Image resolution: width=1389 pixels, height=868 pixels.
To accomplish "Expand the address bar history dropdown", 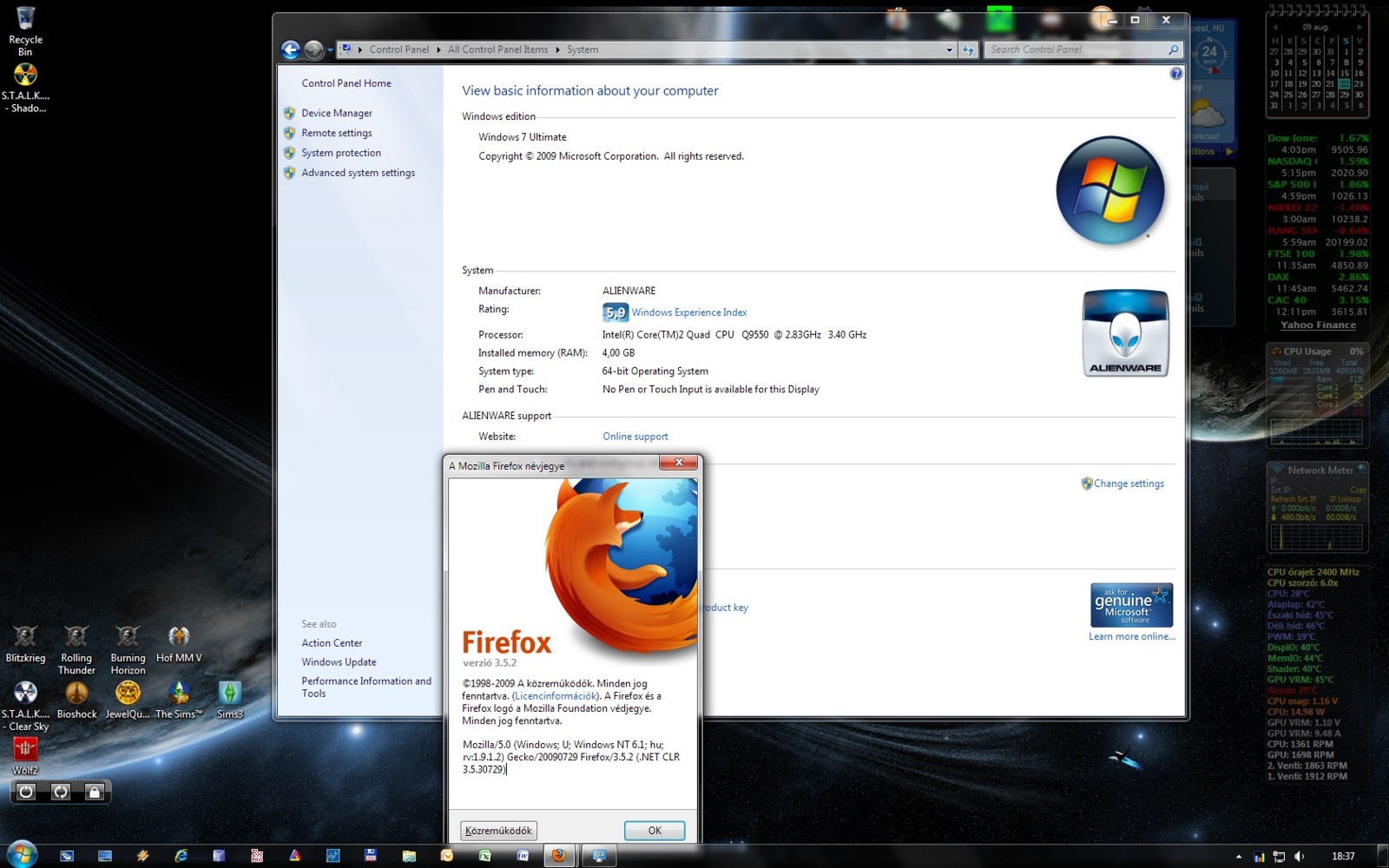I will coord(949,50).
